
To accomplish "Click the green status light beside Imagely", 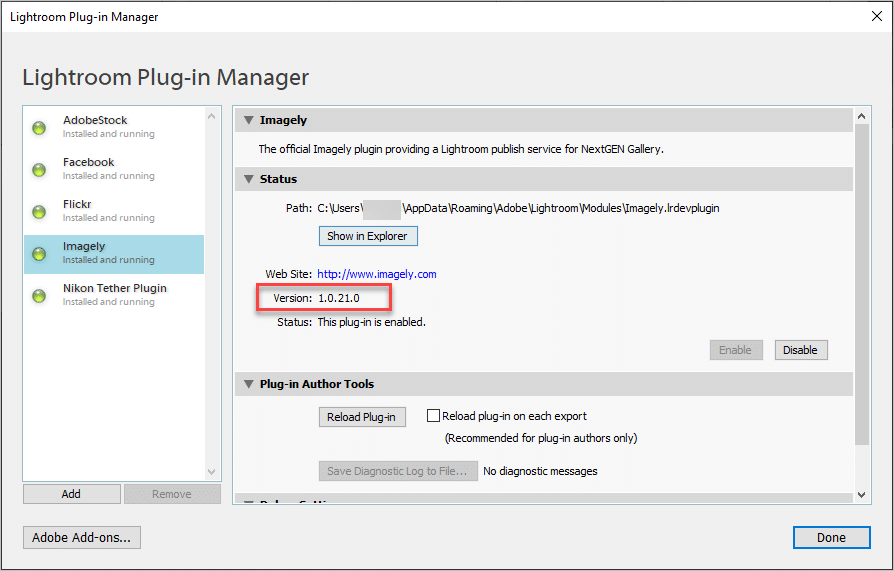I will (x=39, y=254).
